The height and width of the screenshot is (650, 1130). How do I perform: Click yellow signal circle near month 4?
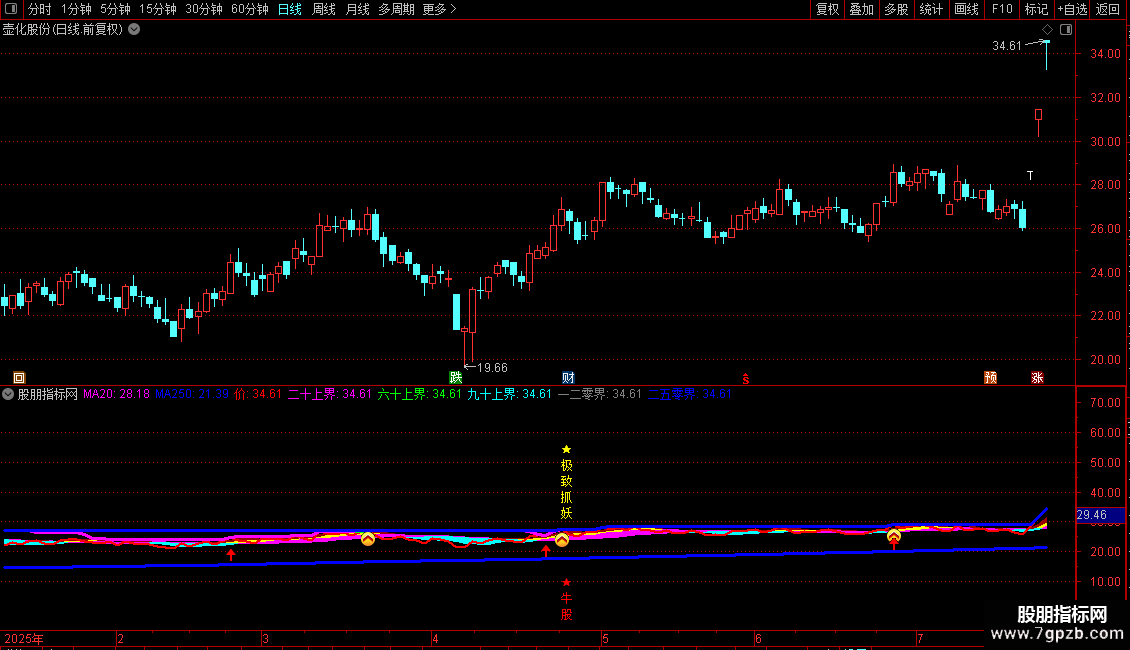368,539
